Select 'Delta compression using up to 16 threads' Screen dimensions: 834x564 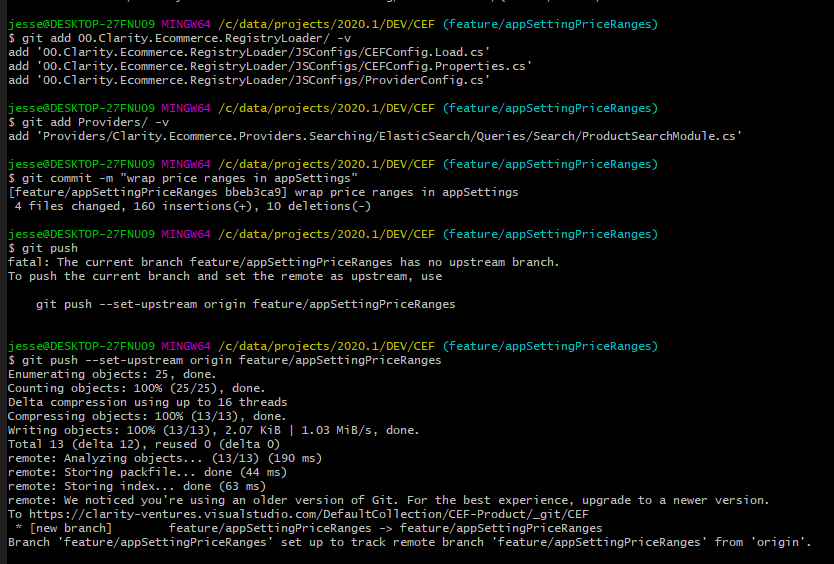[x=147, y=402]
